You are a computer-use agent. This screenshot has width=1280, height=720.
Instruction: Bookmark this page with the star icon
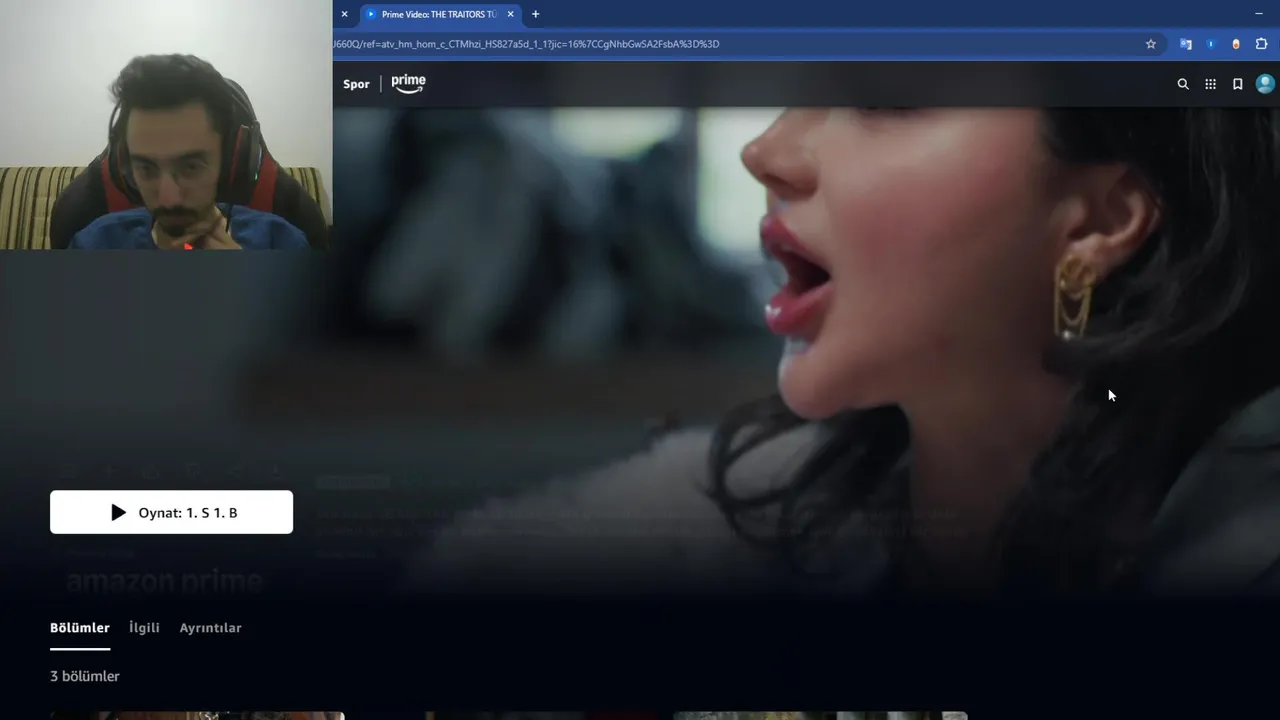[1151, 44]
